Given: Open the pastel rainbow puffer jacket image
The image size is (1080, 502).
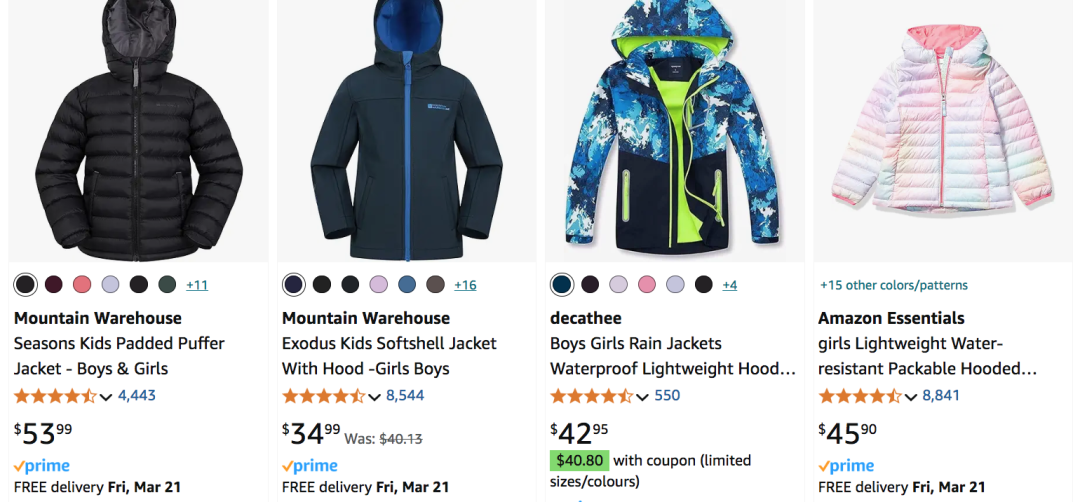Looking at the screenshot, I should 943,130.
